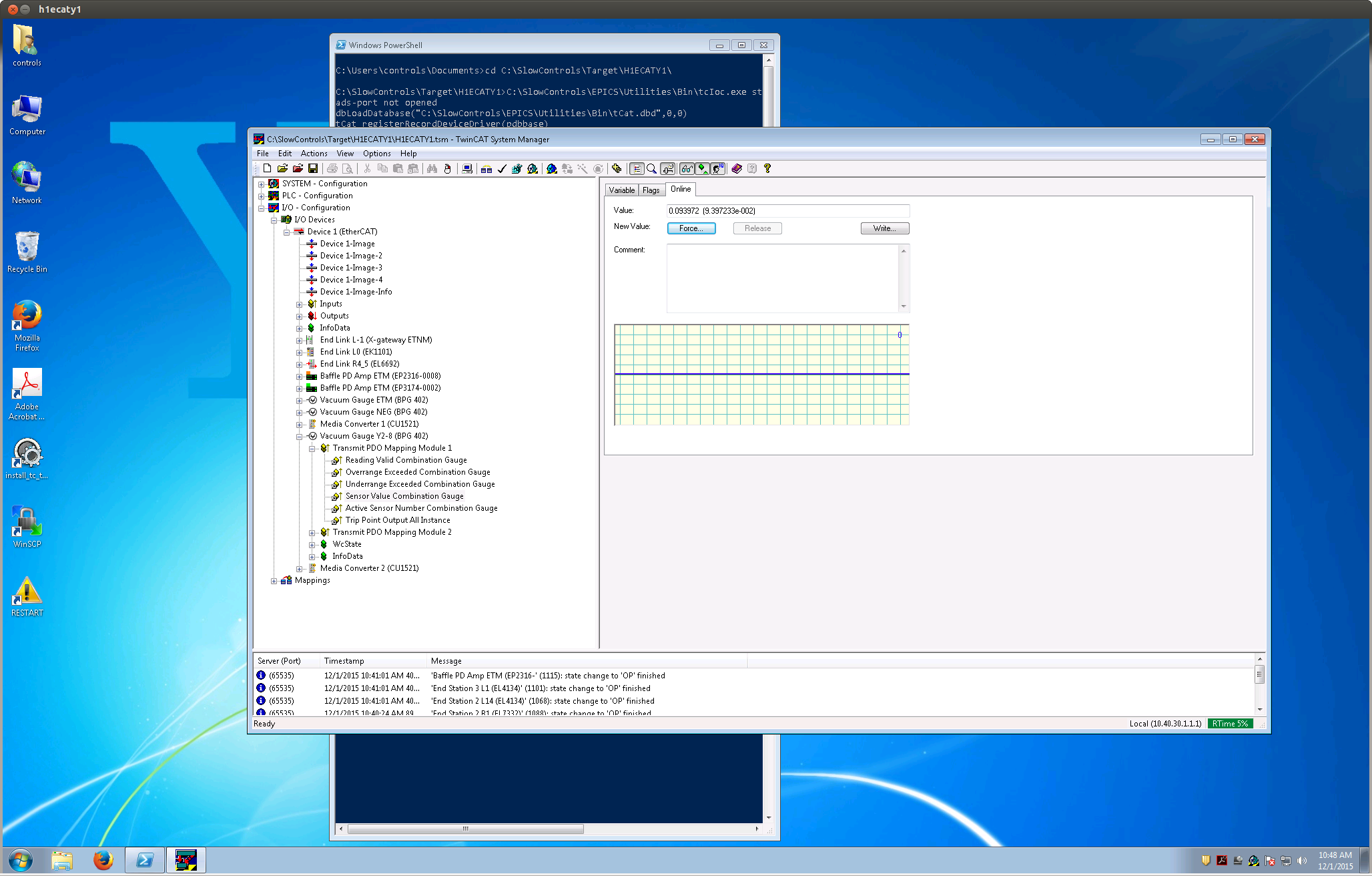Click the Restart TwinCAT in Config Mode icon
This screenshot has height=876, width=1372.
point(551,169)
